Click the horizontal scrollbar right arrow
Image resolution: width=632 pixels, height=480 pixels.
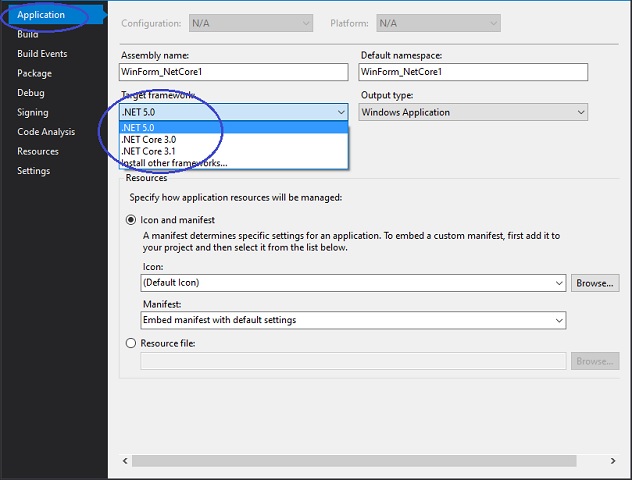pos(613,461)
